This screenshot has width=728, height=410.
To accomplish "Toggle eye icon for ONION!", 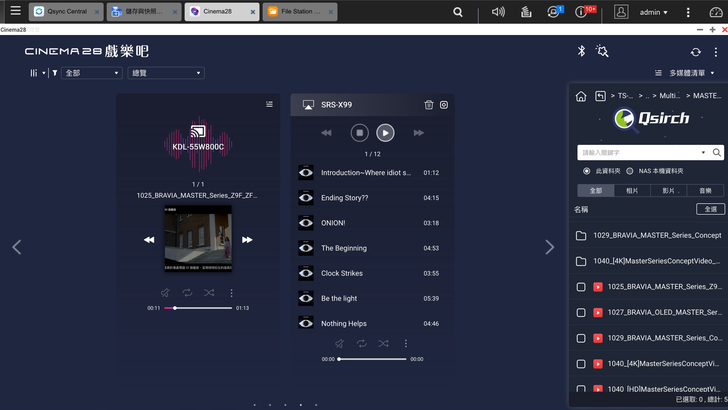I will (x=306, y=223).
